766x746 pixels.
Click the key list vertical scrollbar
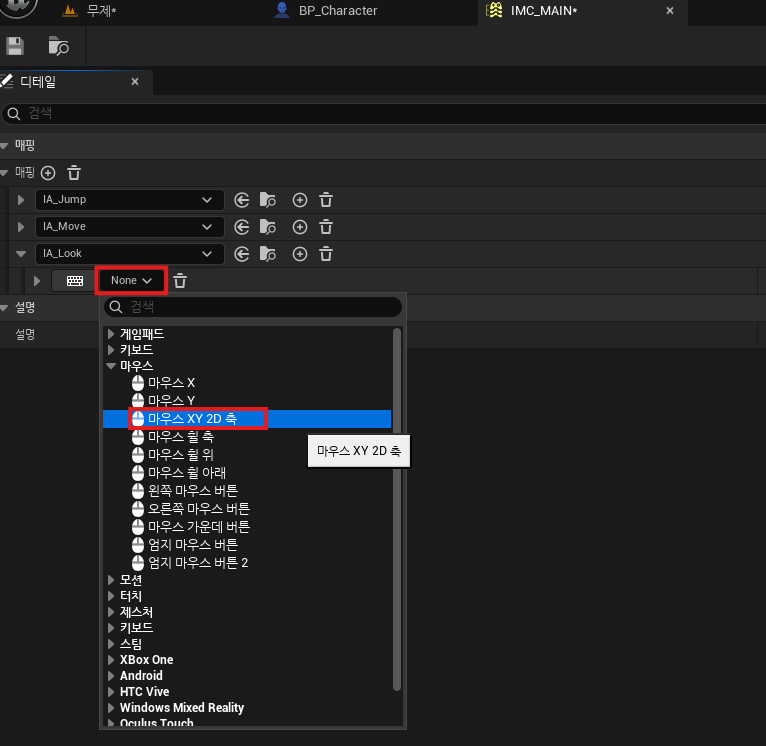397,509
